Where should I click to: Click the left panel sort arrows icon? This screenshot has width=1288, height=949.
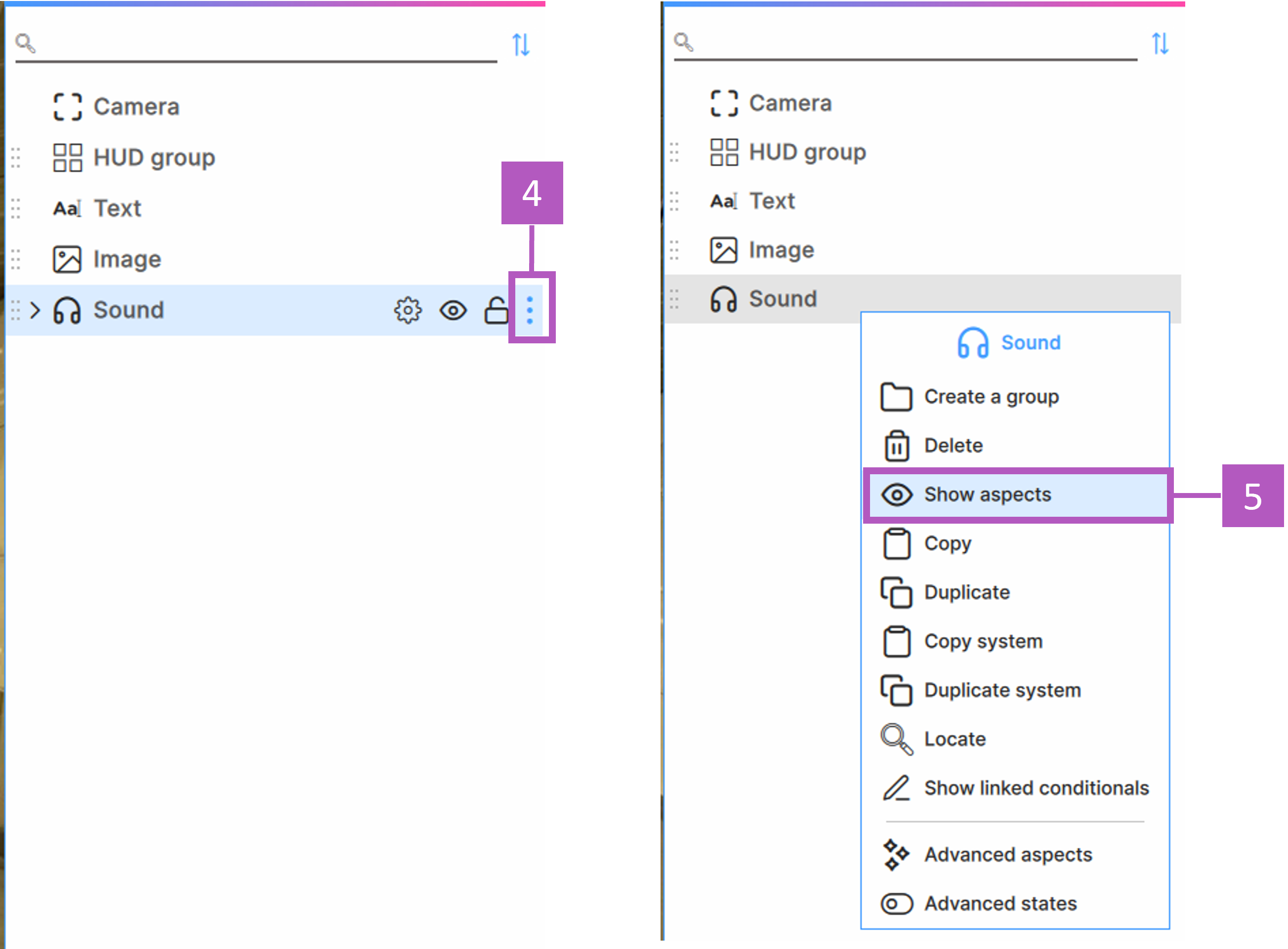(x=520, y=44)
